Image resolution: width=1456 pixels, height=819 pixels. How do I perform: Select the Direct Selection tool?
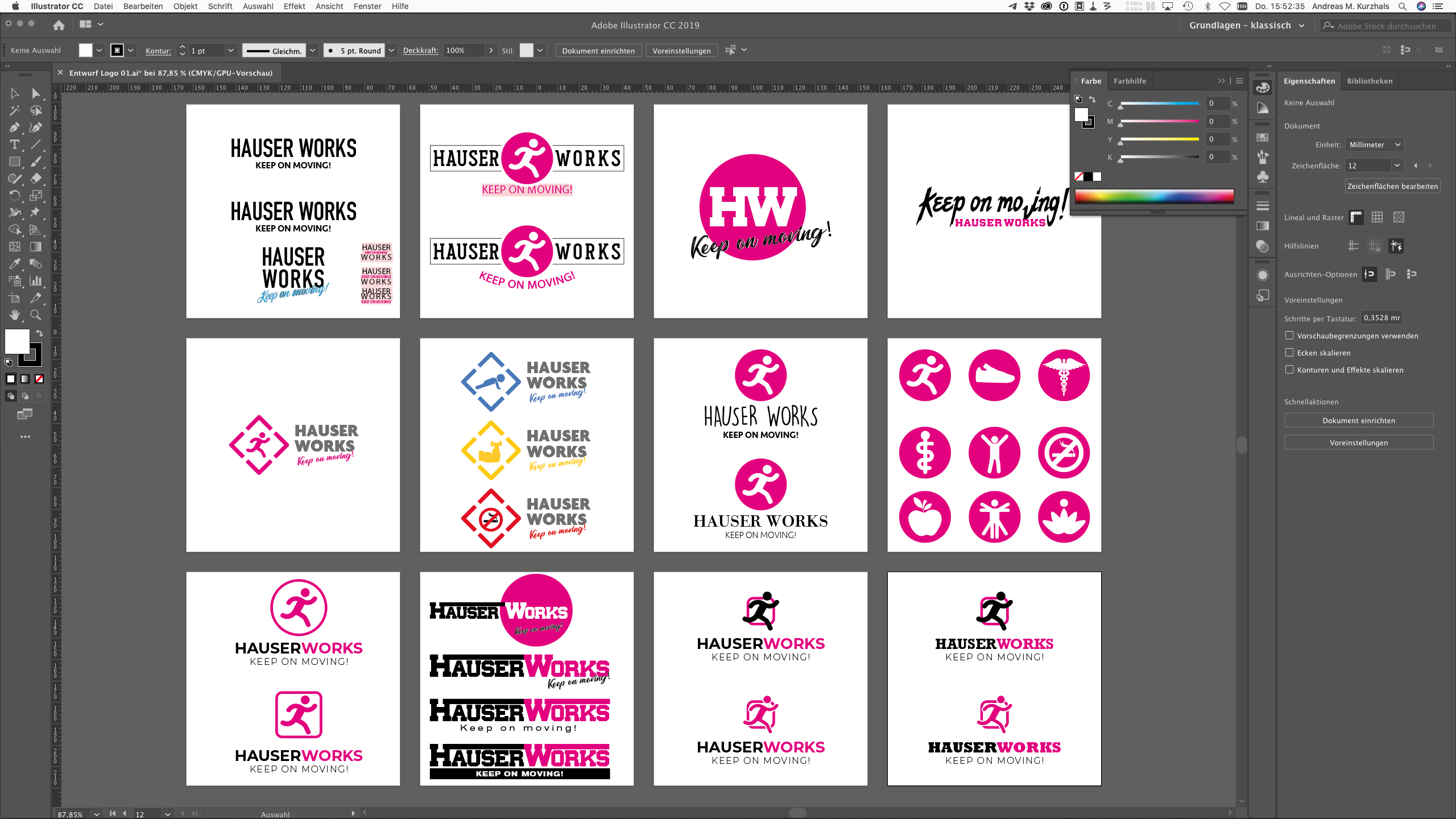36,93
